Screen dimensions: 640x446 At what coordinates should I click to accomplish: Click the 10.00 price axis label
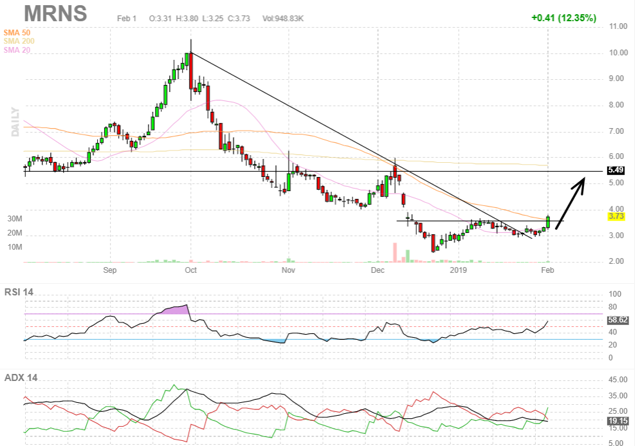coord(618,53)
